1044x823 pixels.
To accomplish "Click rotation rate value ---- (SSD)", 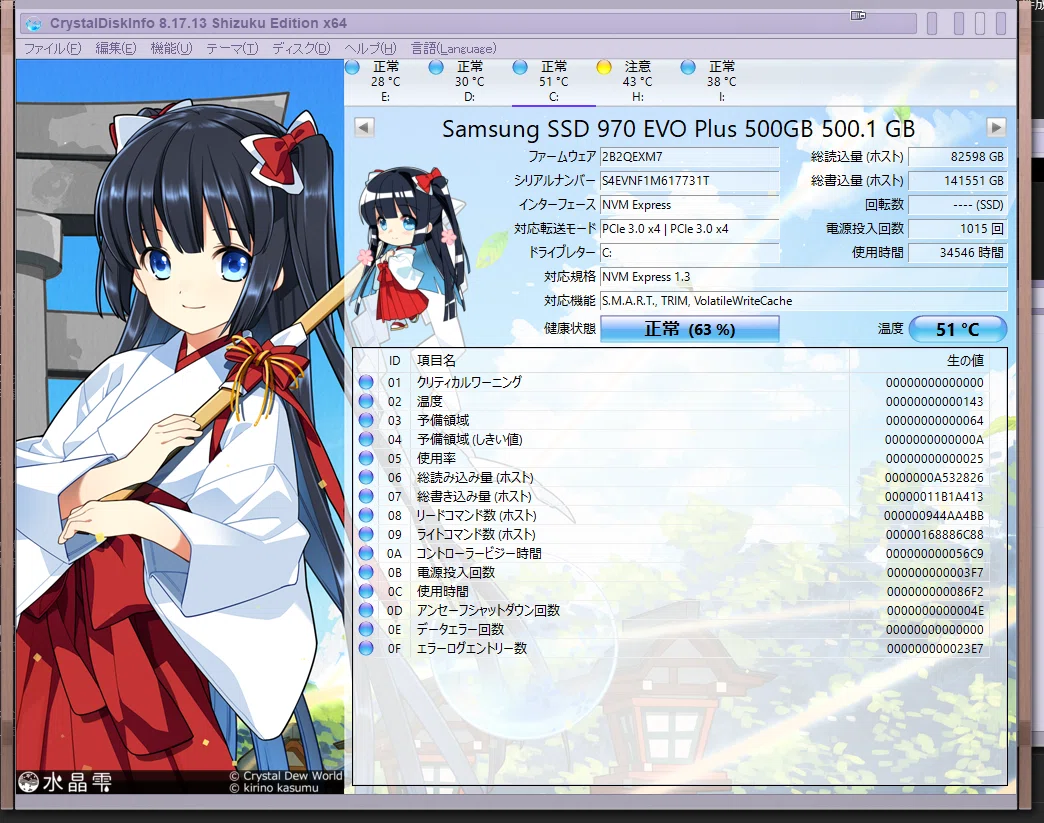I will click(x=957, y=204).
